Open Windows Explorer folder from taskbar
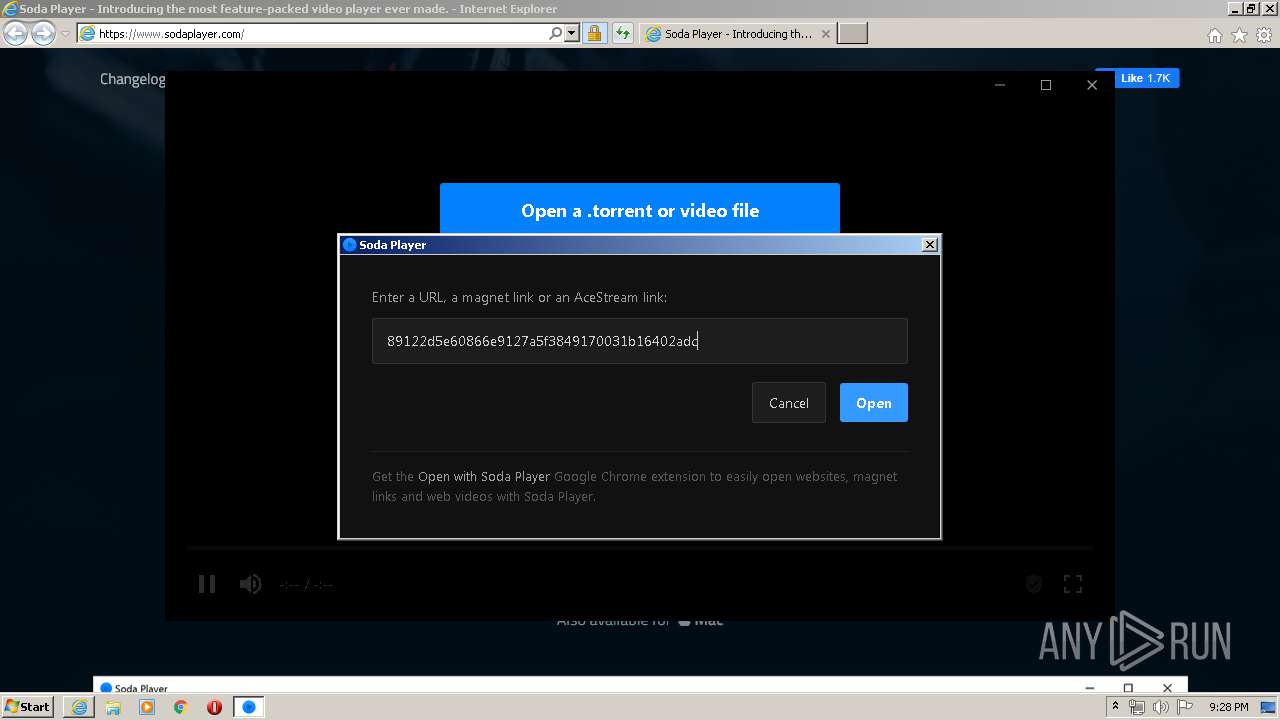 (x=113, y=707)
